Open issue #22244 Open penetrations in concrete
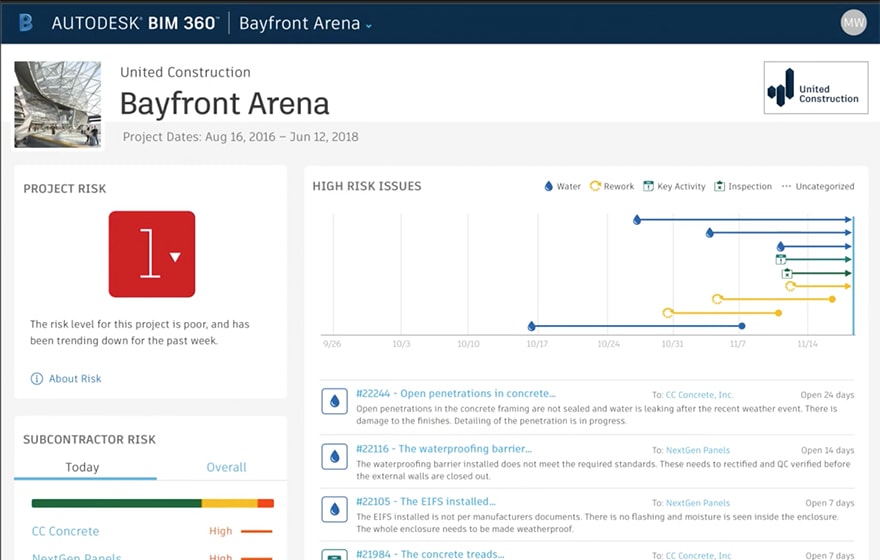This screenshot has height=560, width=880. 455,394
